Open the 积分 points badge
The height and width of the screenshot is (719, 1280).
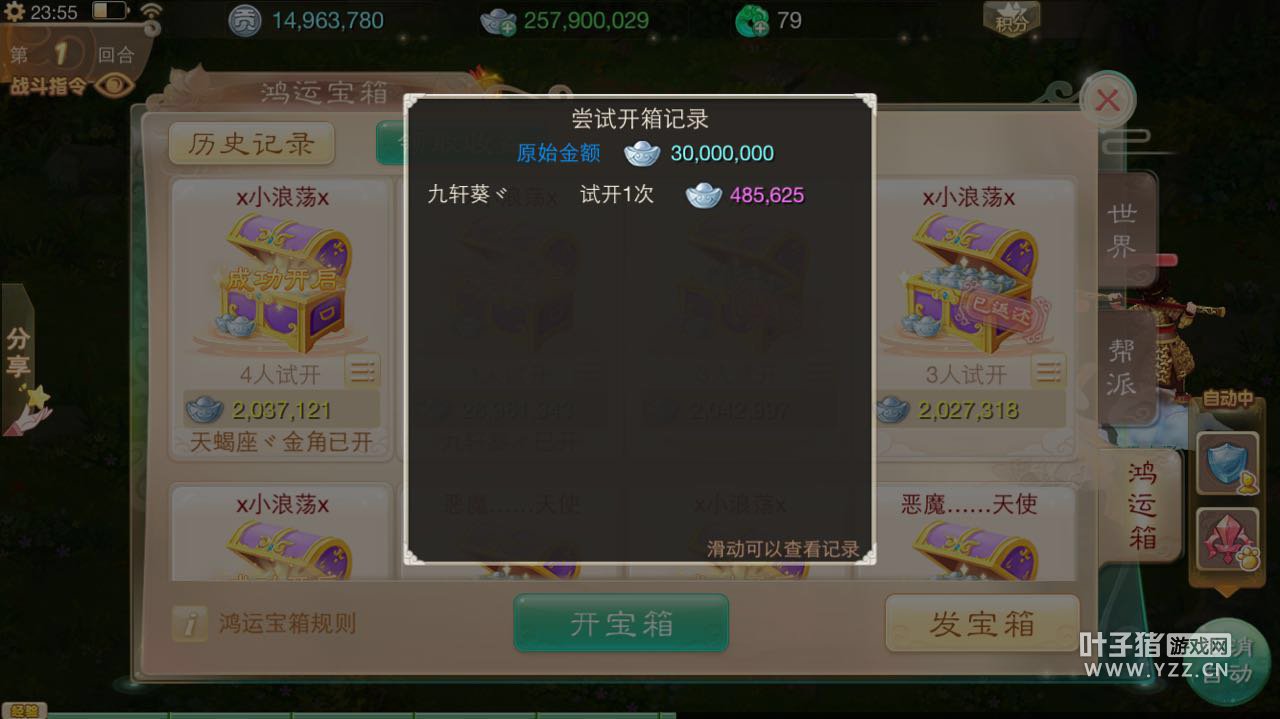(1011, 19)
